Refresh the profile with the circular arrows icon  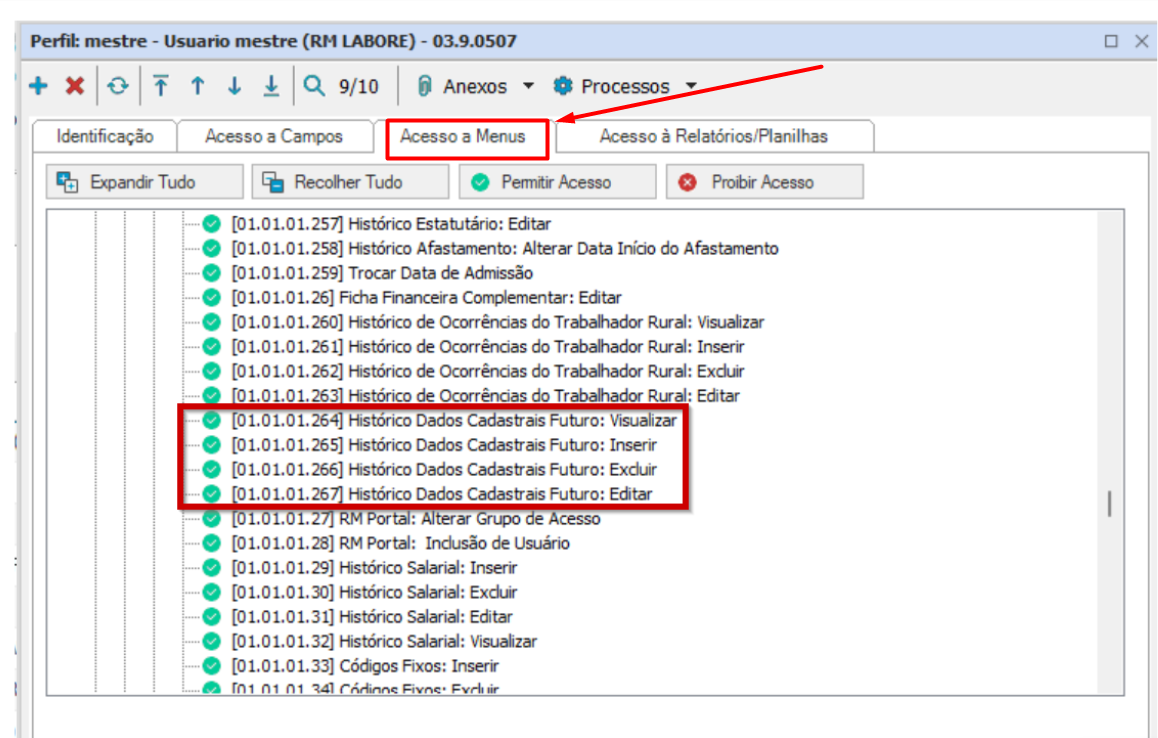pyautogui.click(x=117, y=86)
